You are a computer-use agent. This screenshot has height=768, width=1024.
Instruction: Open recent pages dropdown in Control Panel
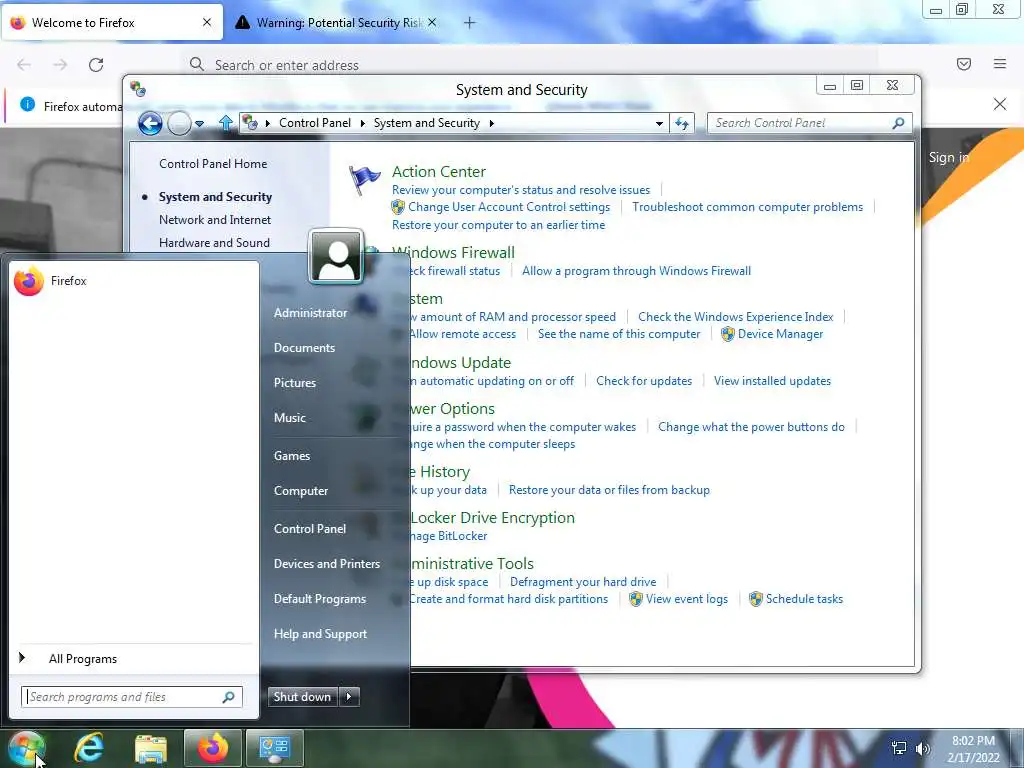(x=199, y=123)
